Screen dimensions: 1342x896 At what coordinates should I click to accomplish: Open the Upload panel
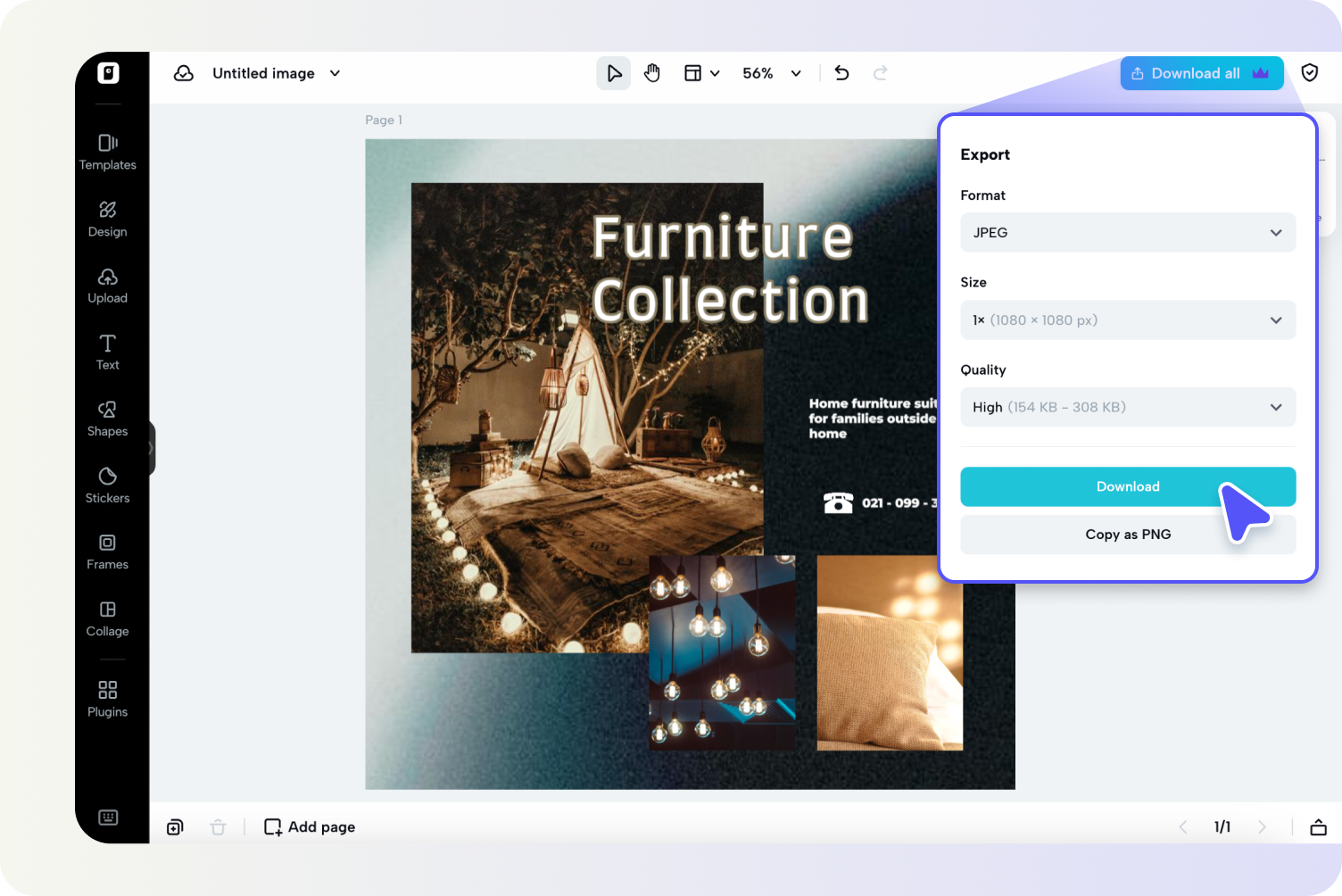coord(107,286)
